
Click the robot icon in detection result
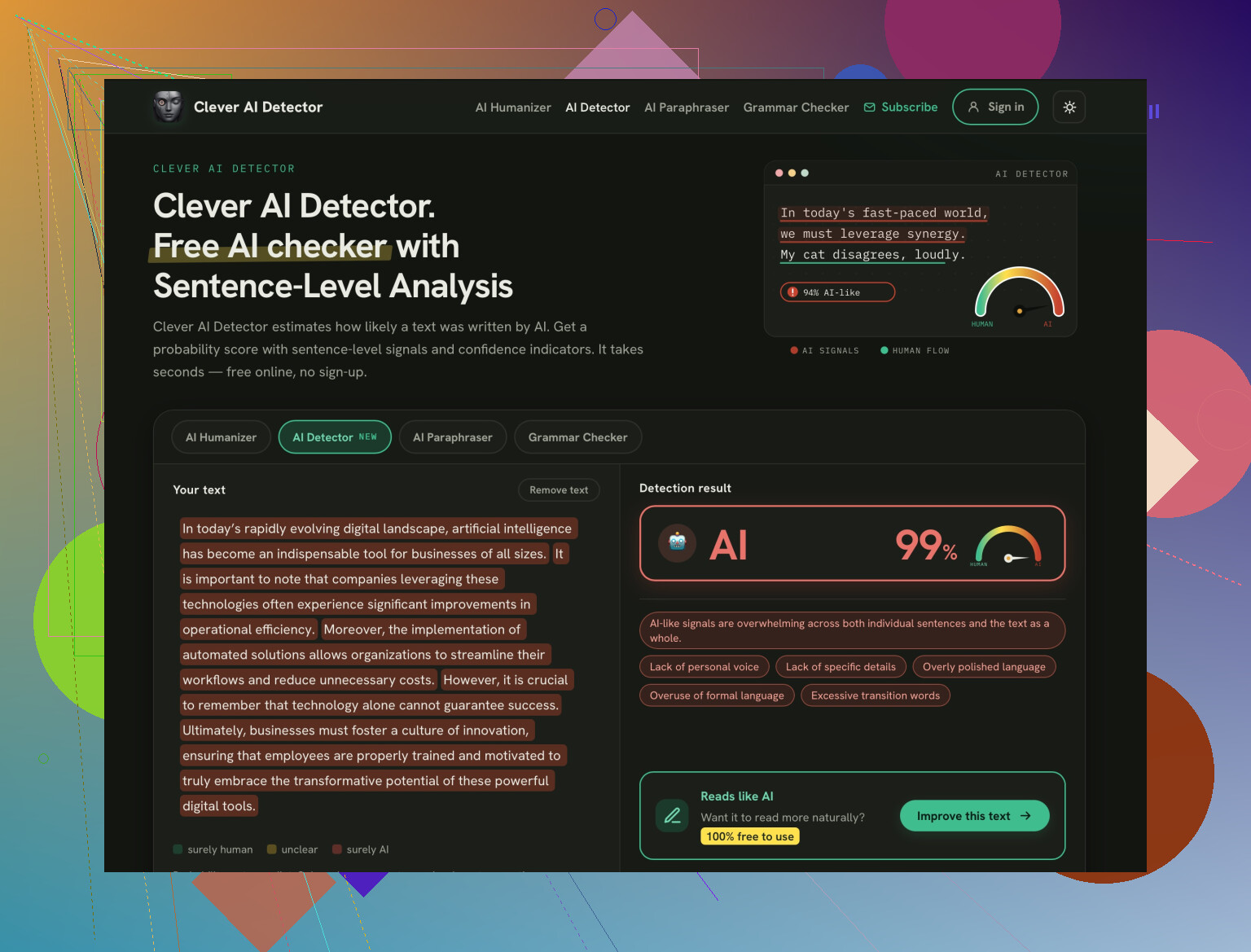677,542
